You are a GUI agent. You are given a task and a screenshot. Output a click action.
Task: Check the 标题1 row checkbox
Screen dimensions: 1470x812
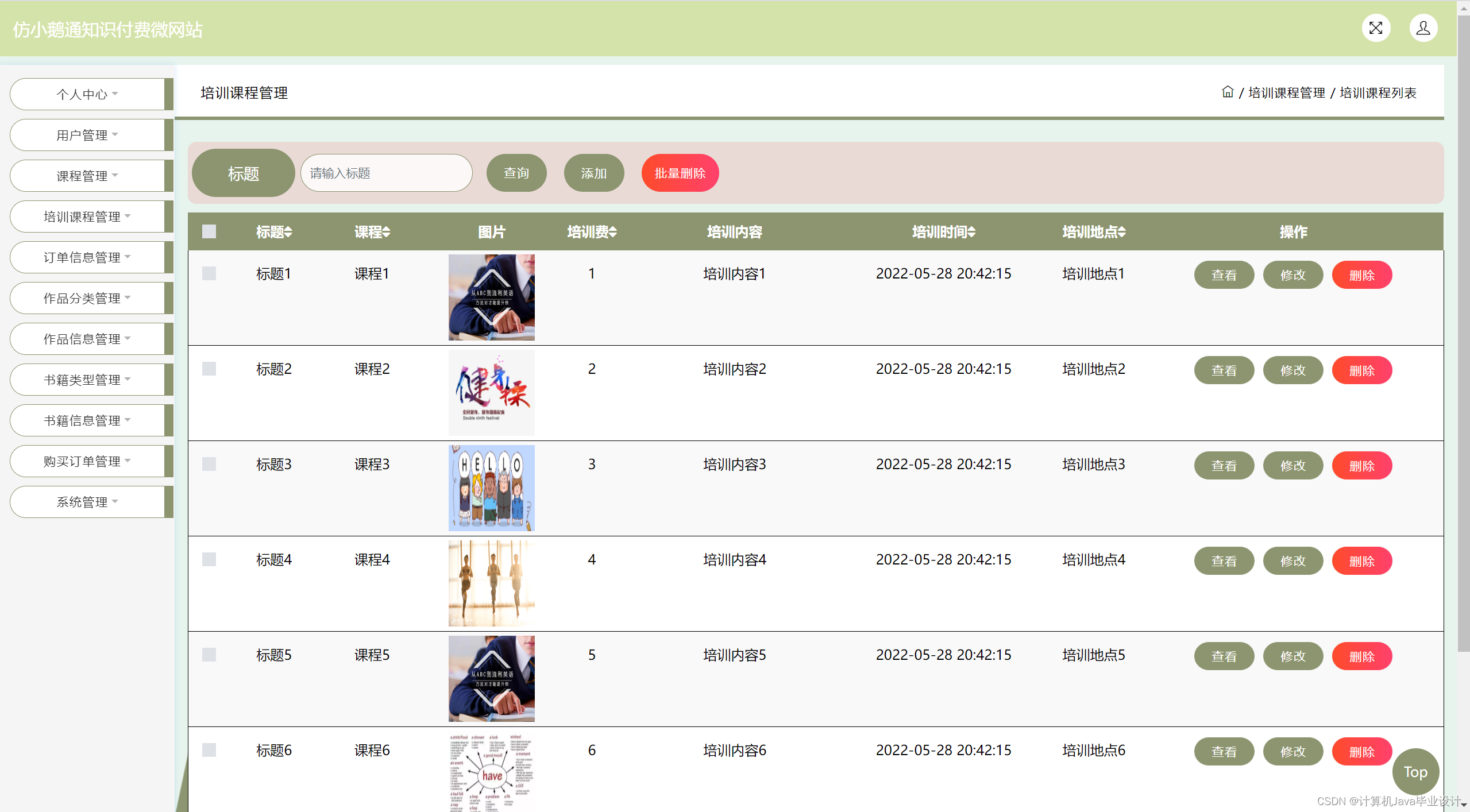pyautogui.click(x=209, y=273)
